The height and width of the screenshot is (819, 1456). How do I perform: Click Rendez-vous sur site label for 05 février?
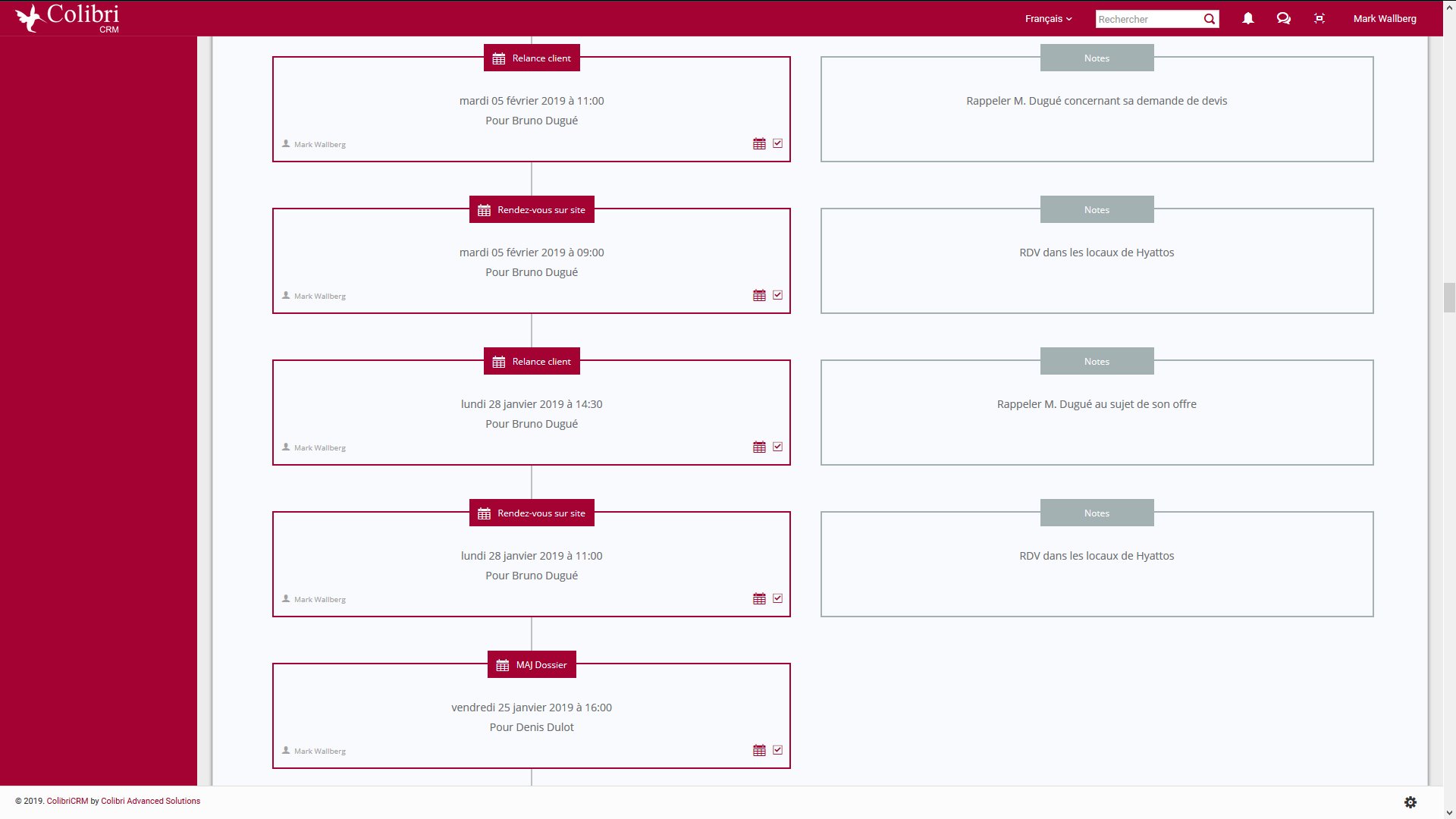point(532,210)
